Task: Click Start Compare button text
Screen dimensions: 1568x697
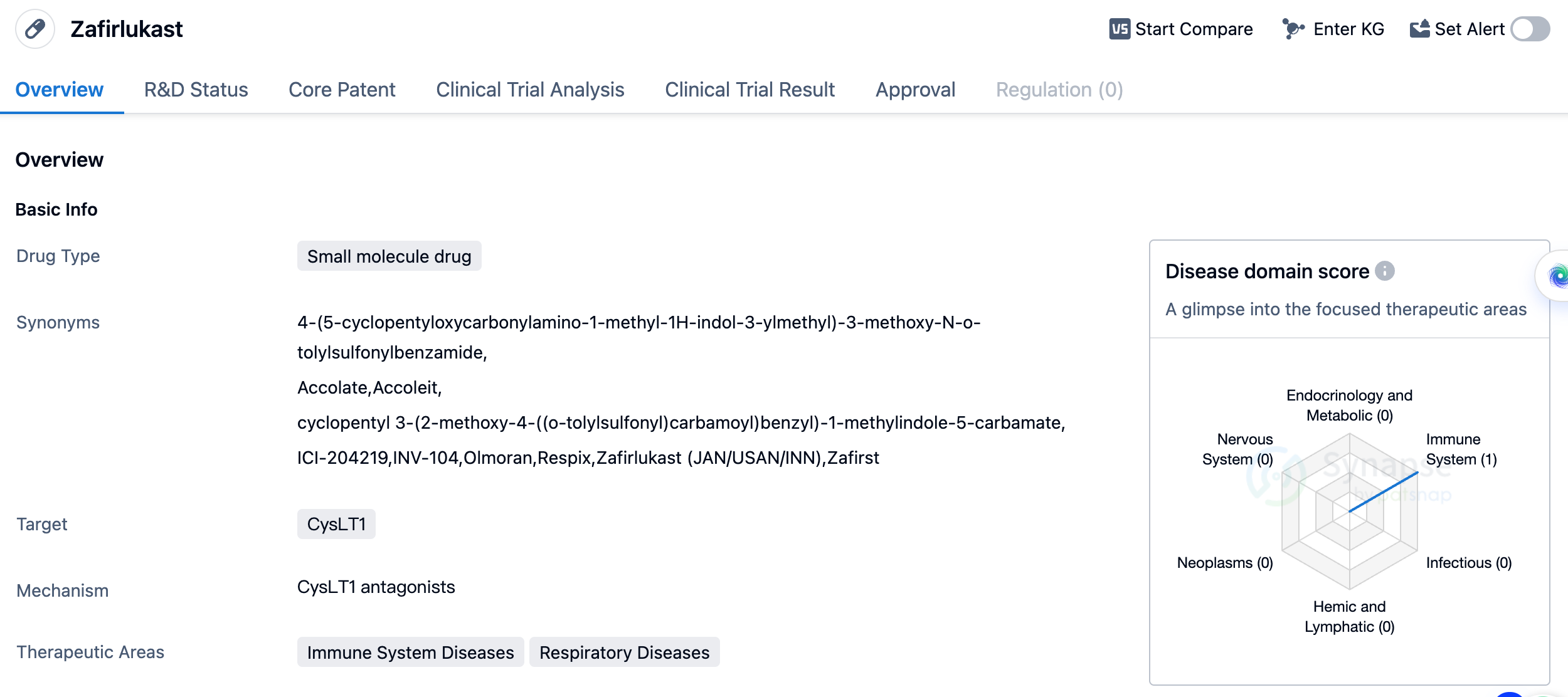Action: [1194, 29]
